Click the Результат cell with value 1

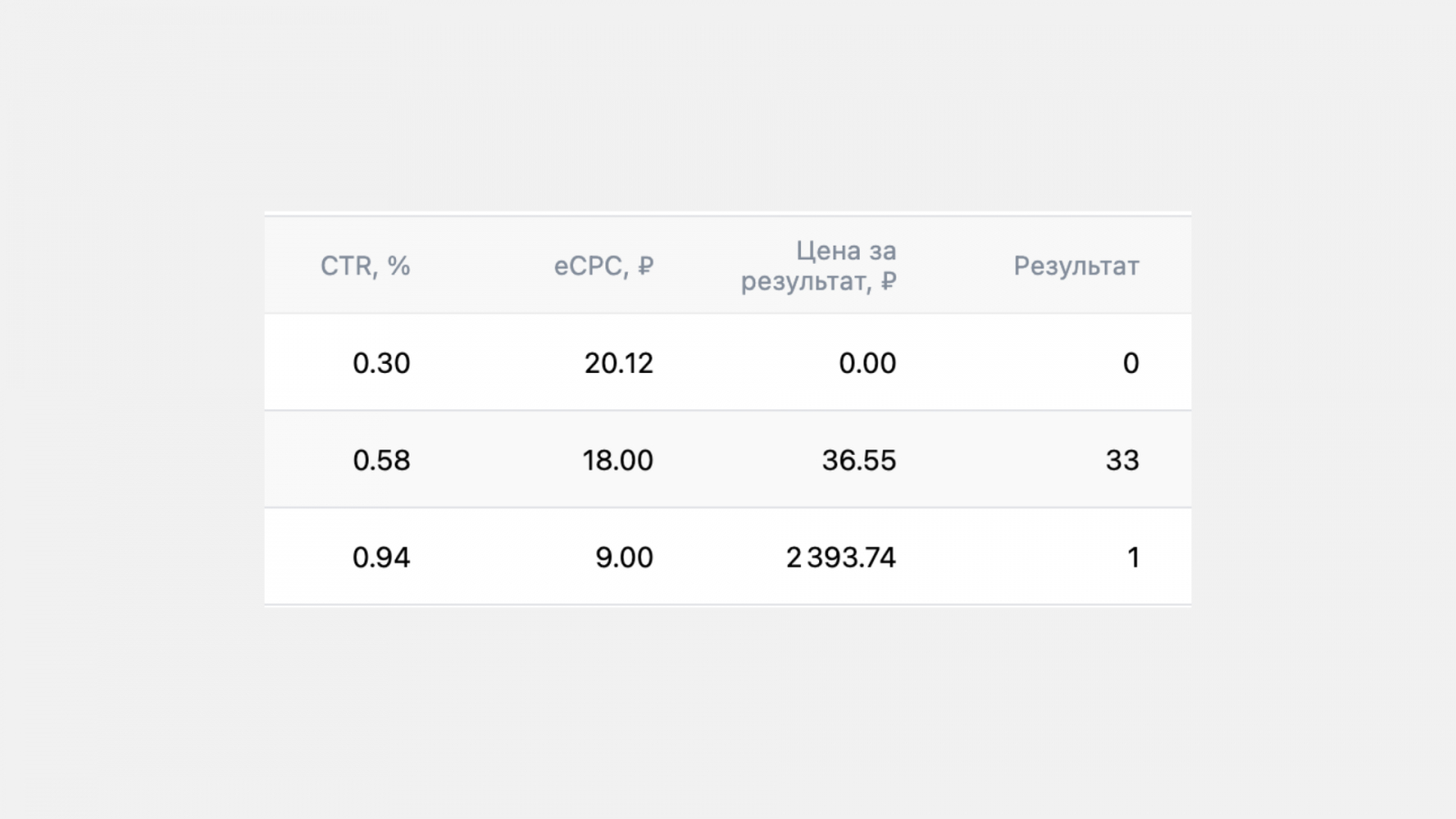coord(1133,557)
